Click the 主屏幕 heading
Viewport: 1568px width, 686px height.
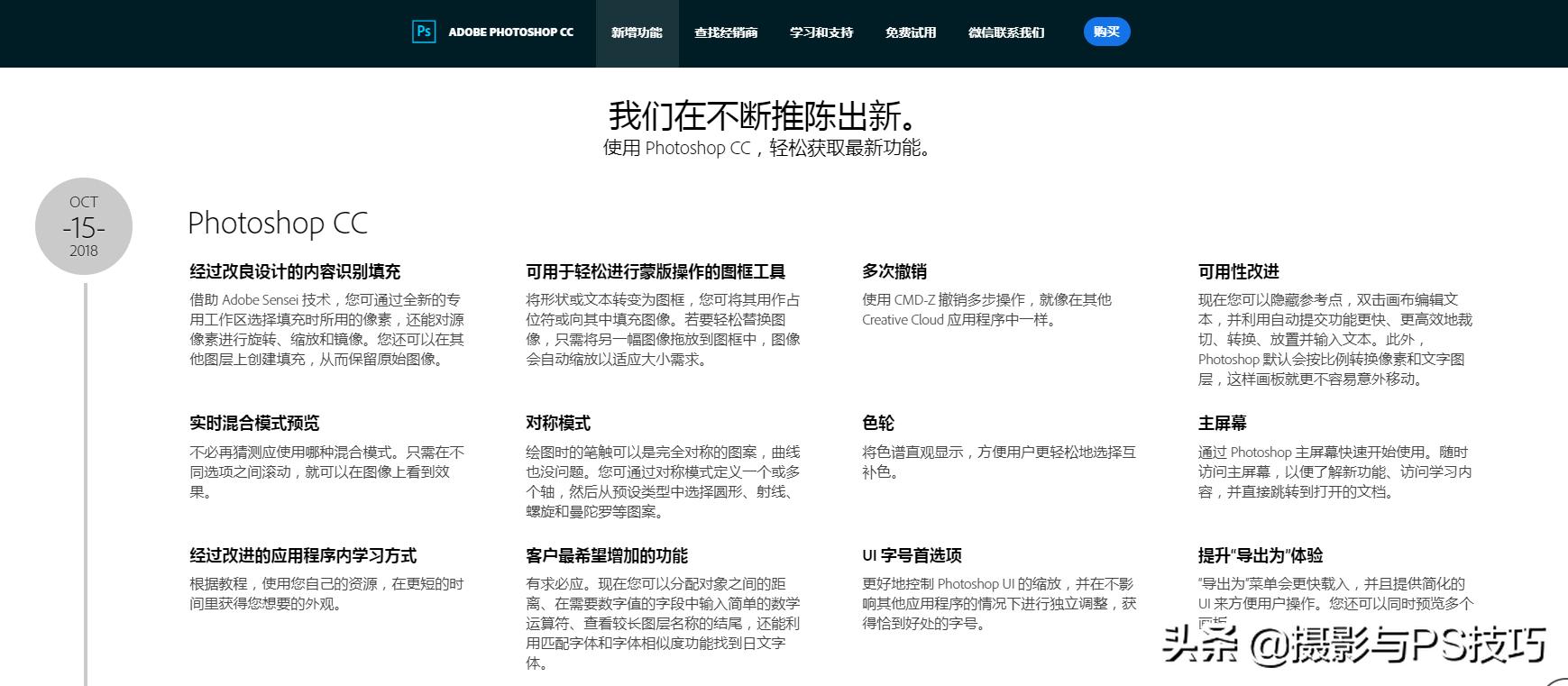tap(1223, 423)
